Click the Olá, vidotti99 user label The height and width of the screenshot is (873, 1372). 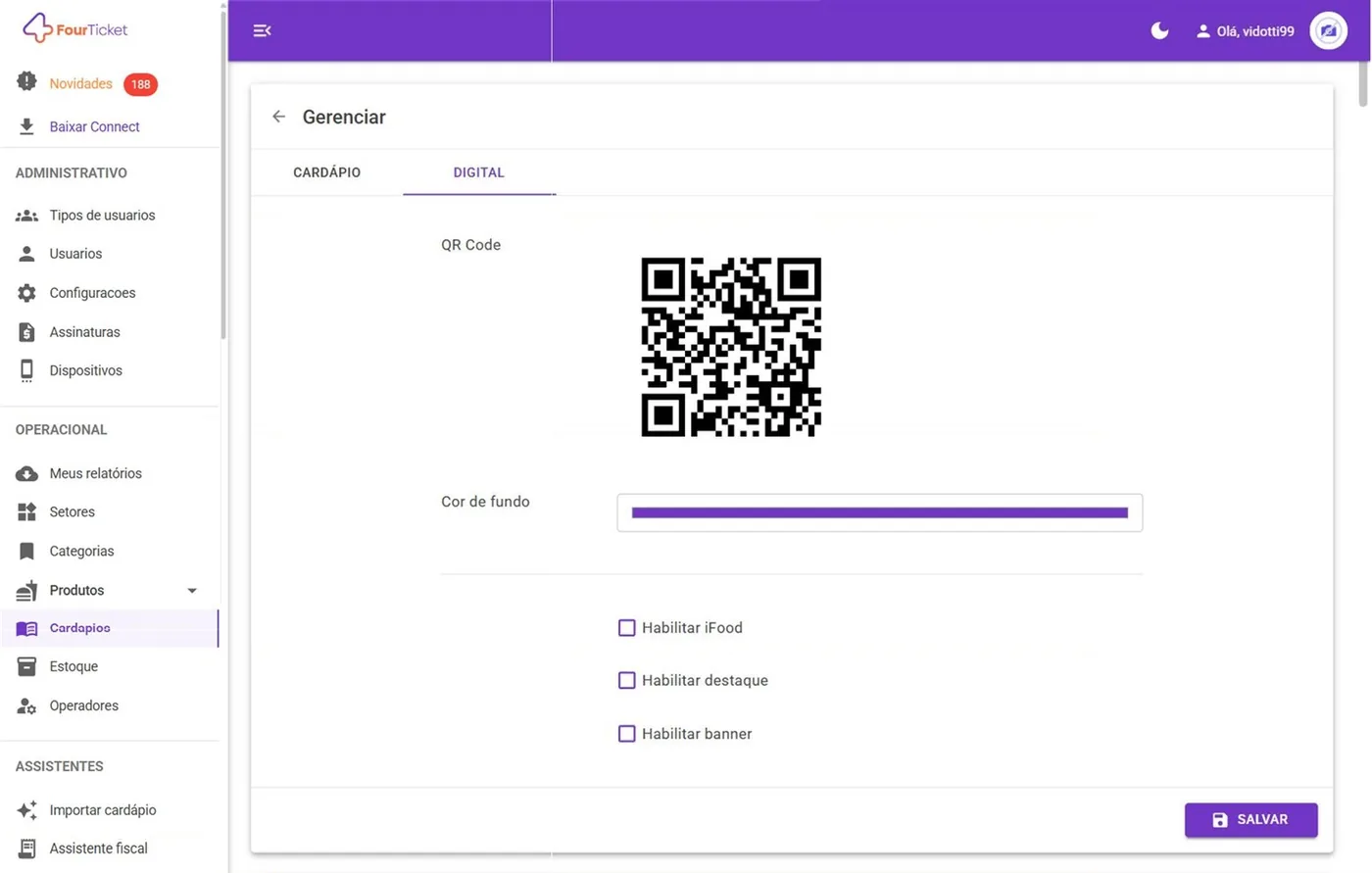1255,31
